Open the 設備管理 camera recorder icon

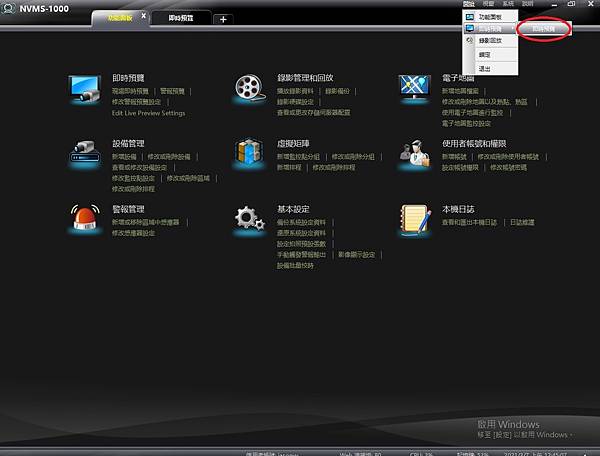click(85, 153)
